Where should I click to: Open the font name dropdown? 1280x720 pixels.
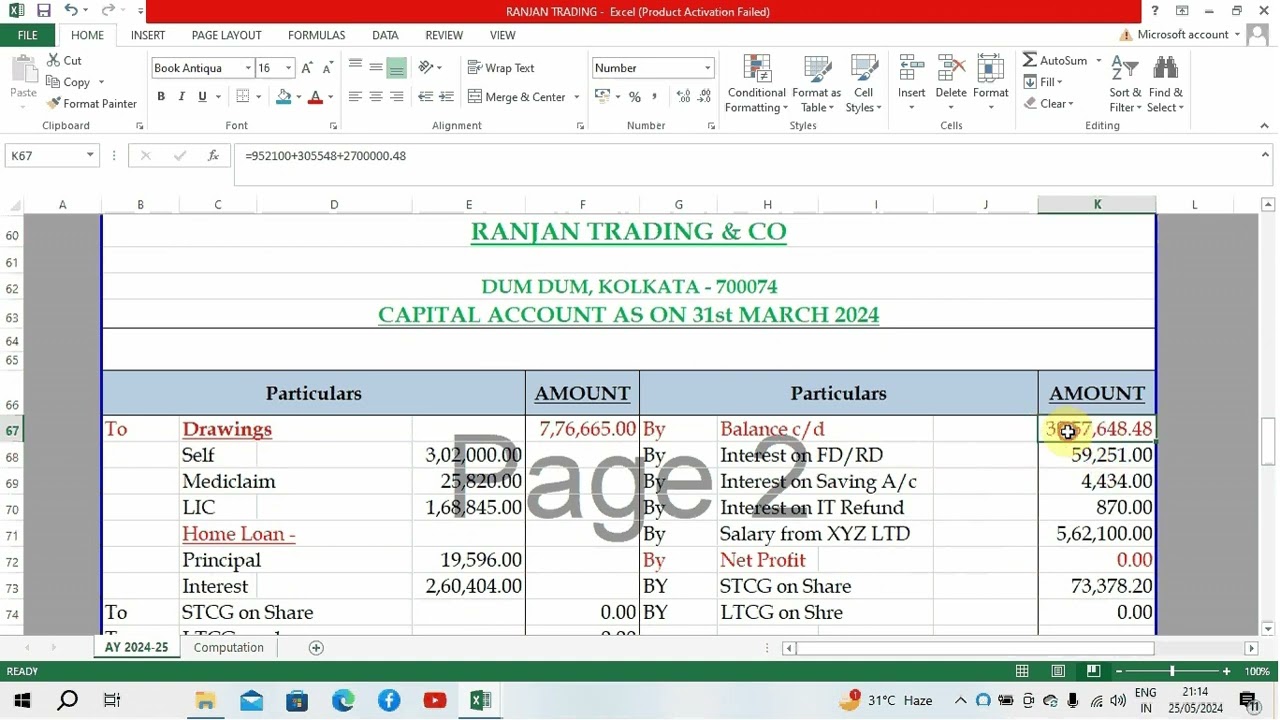248,68
